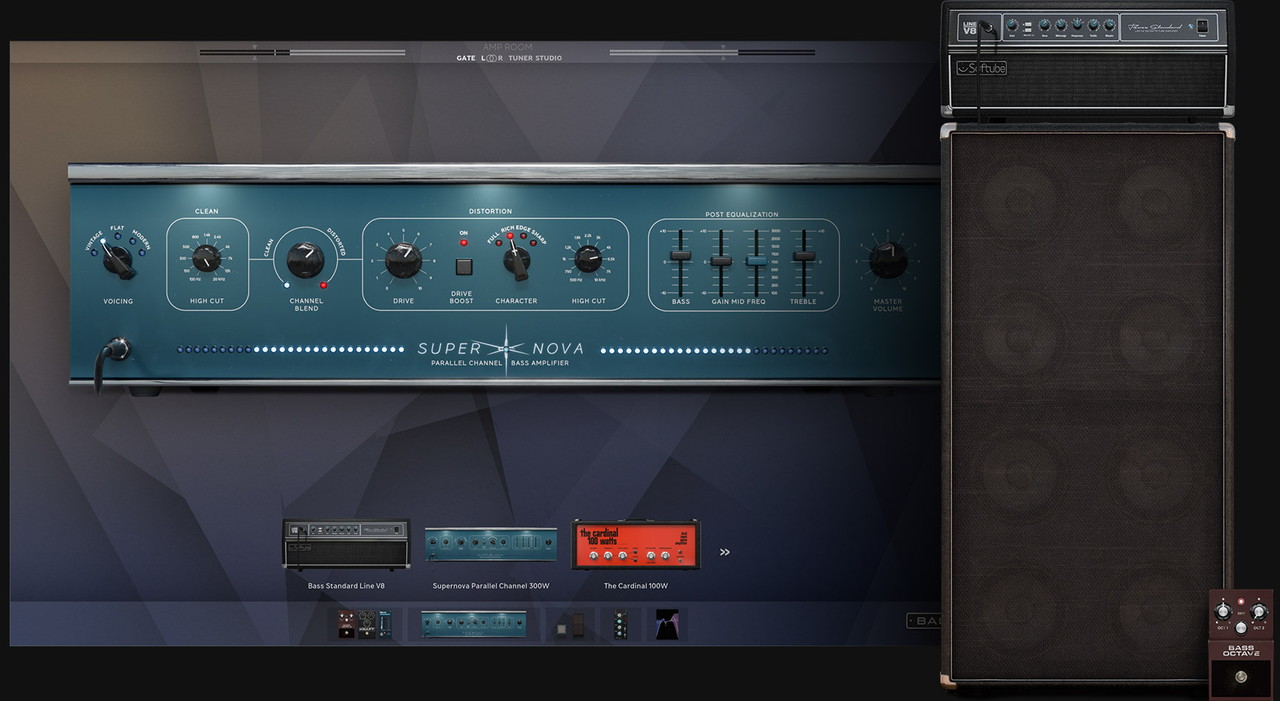
Task: Toggle the Drive Boost square button
Action: pos(463,267)
